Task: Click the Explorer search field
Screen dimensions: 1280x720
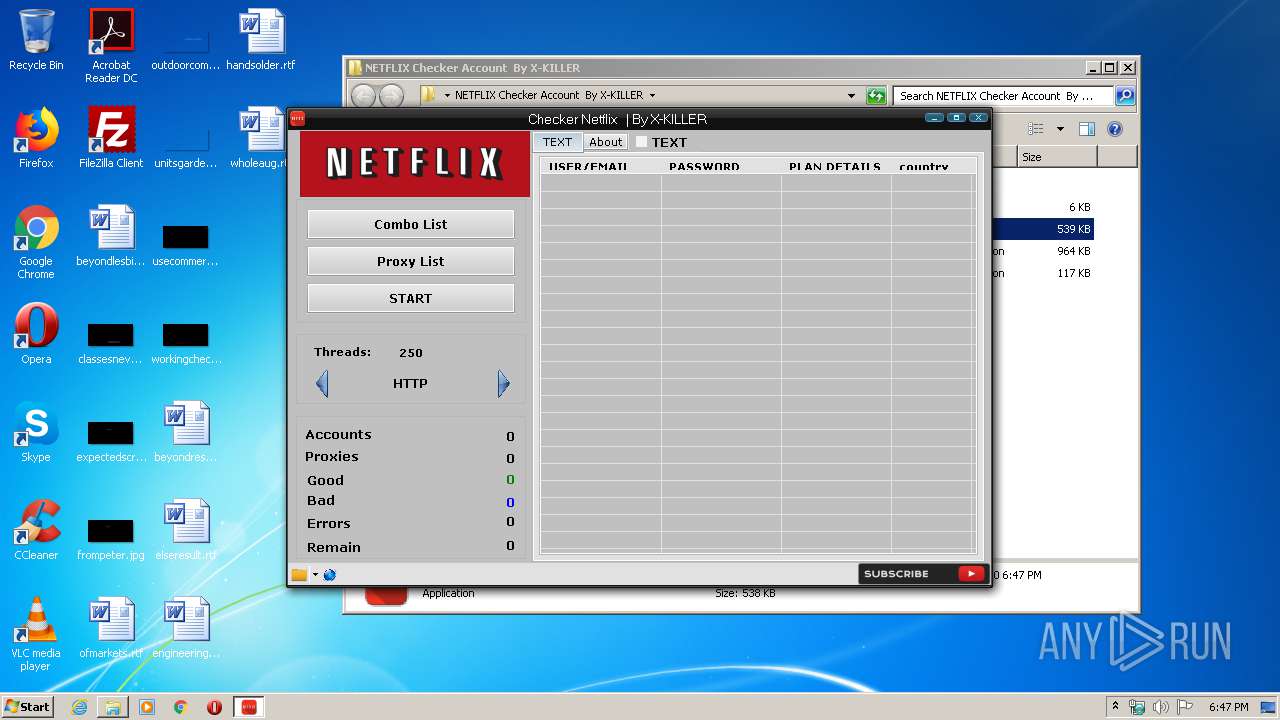Action: click(1003, 96)
